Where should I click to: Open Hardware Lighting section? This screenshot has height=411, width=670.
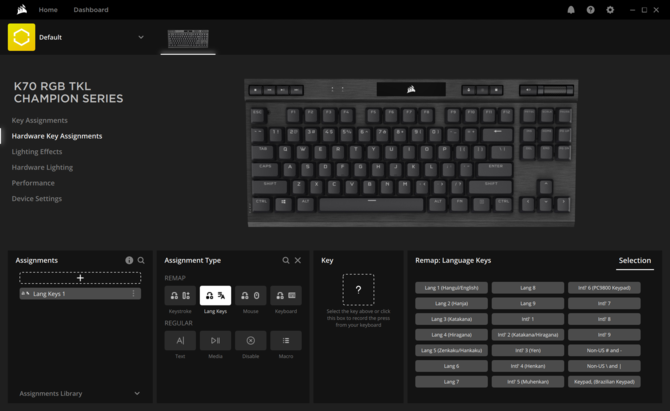tap(42, 167)
